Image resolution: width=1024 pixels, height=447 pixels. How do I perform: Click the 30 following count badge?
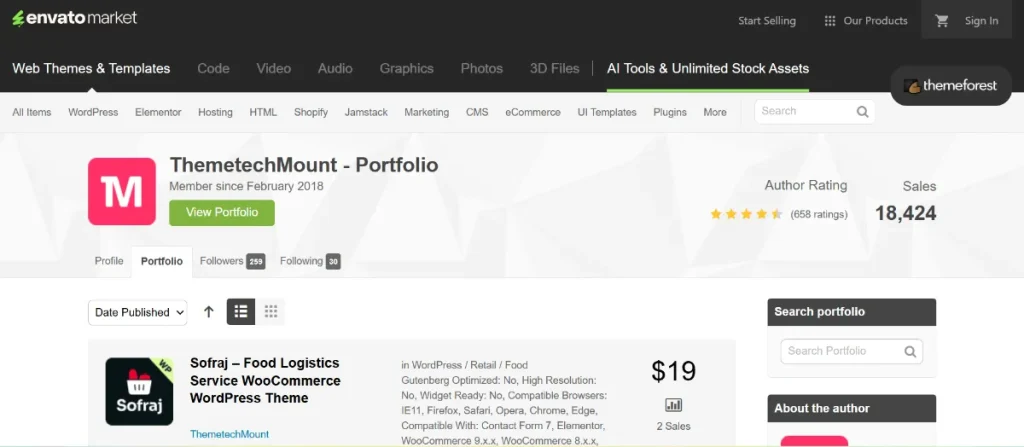(333, 262)
